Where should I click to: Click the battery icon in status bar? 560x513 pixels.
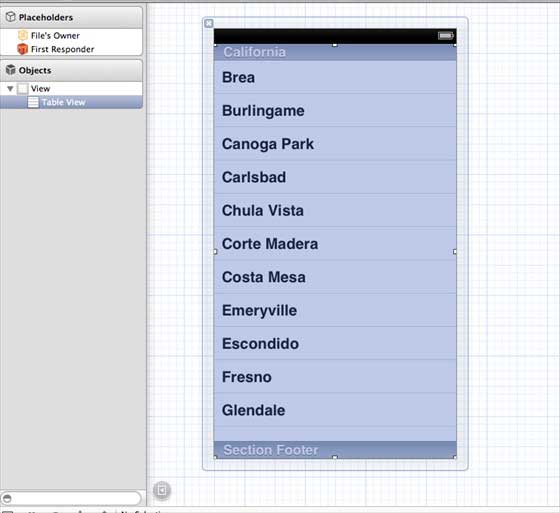(x=445, y=35)
